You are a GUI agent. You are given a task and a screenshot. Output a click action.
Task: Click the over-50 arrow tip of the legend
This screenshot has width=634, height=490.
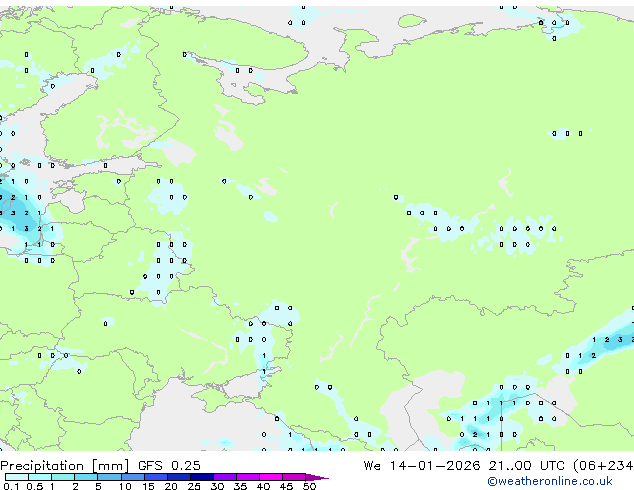[317, 477]
